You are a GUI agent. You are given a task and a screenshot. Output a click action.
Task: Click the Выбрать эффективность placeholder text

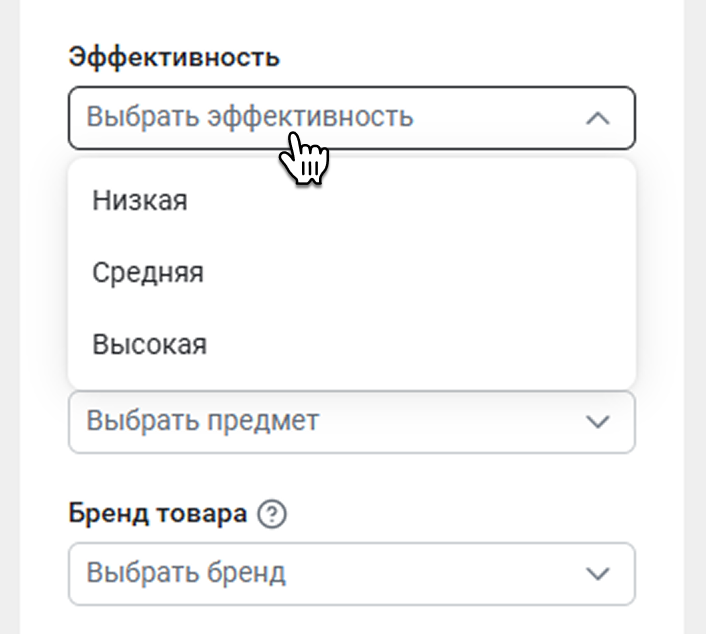tap(249, 117)
